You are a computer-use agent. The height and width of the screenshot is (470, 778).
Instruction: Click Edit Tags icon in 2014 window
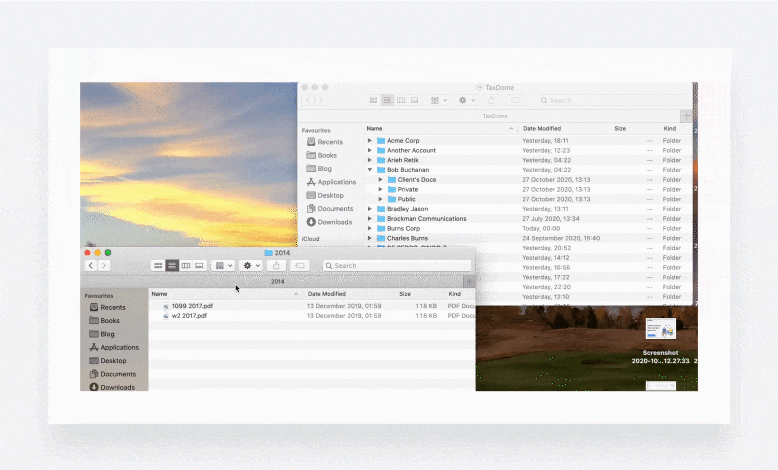(x=300, y=265)
